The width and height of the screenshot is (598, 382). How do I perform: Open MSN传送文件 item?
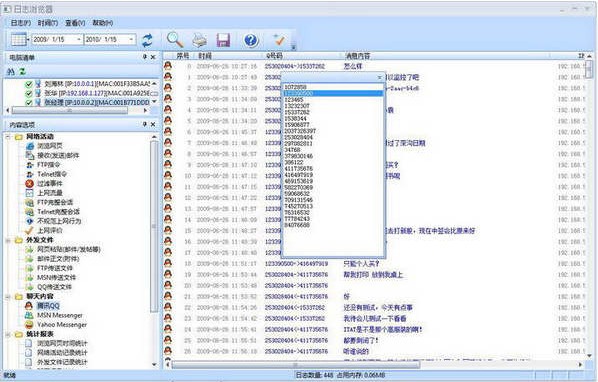[x=51, y=278]
